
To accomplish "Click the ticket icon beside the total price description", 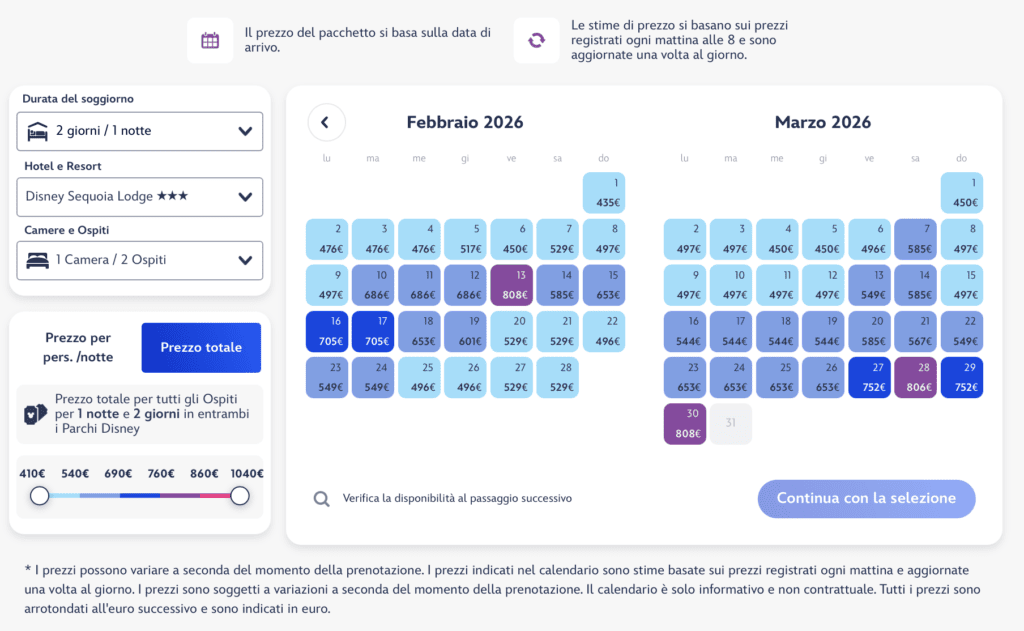I will coord(35,414).
